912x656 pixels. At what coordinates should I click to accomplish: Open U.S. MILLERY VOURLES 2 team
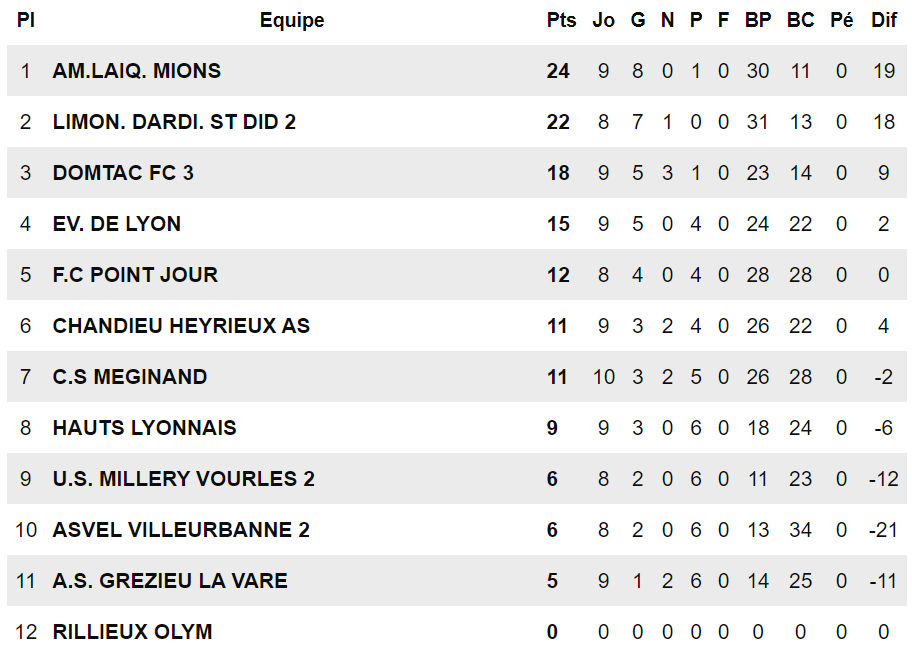tap(183, 479)
